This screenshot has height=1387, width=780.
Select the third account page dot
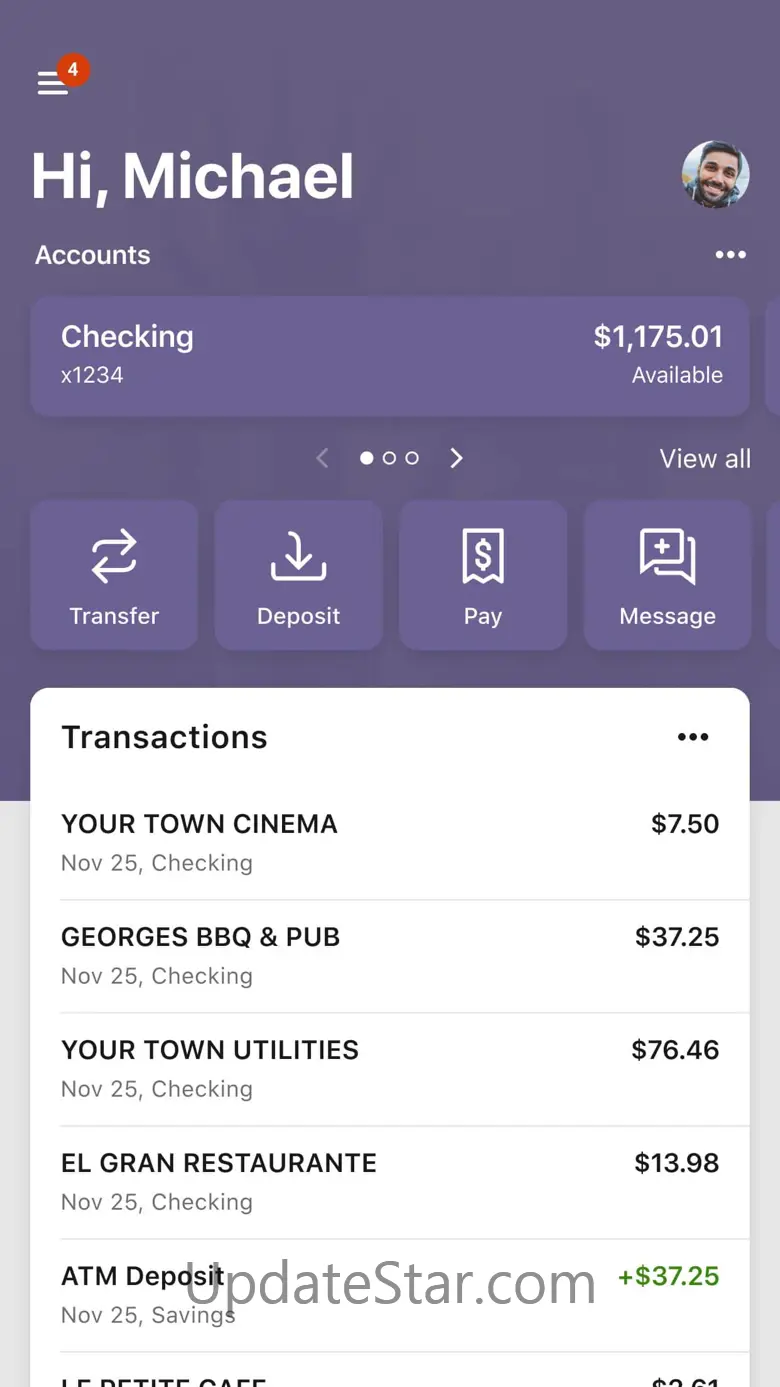pos(411,458)
